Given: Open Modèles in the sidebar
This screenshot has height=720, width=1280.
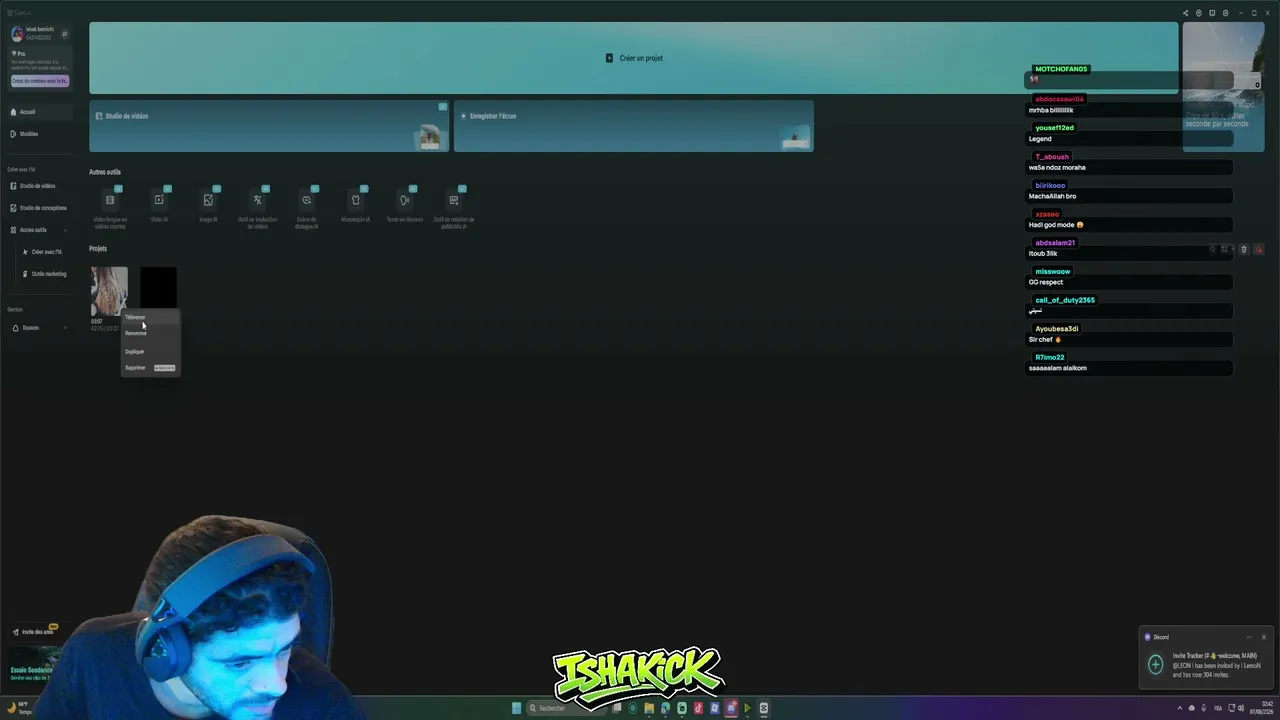Looking at the screenshot, I should pos(38,134).
